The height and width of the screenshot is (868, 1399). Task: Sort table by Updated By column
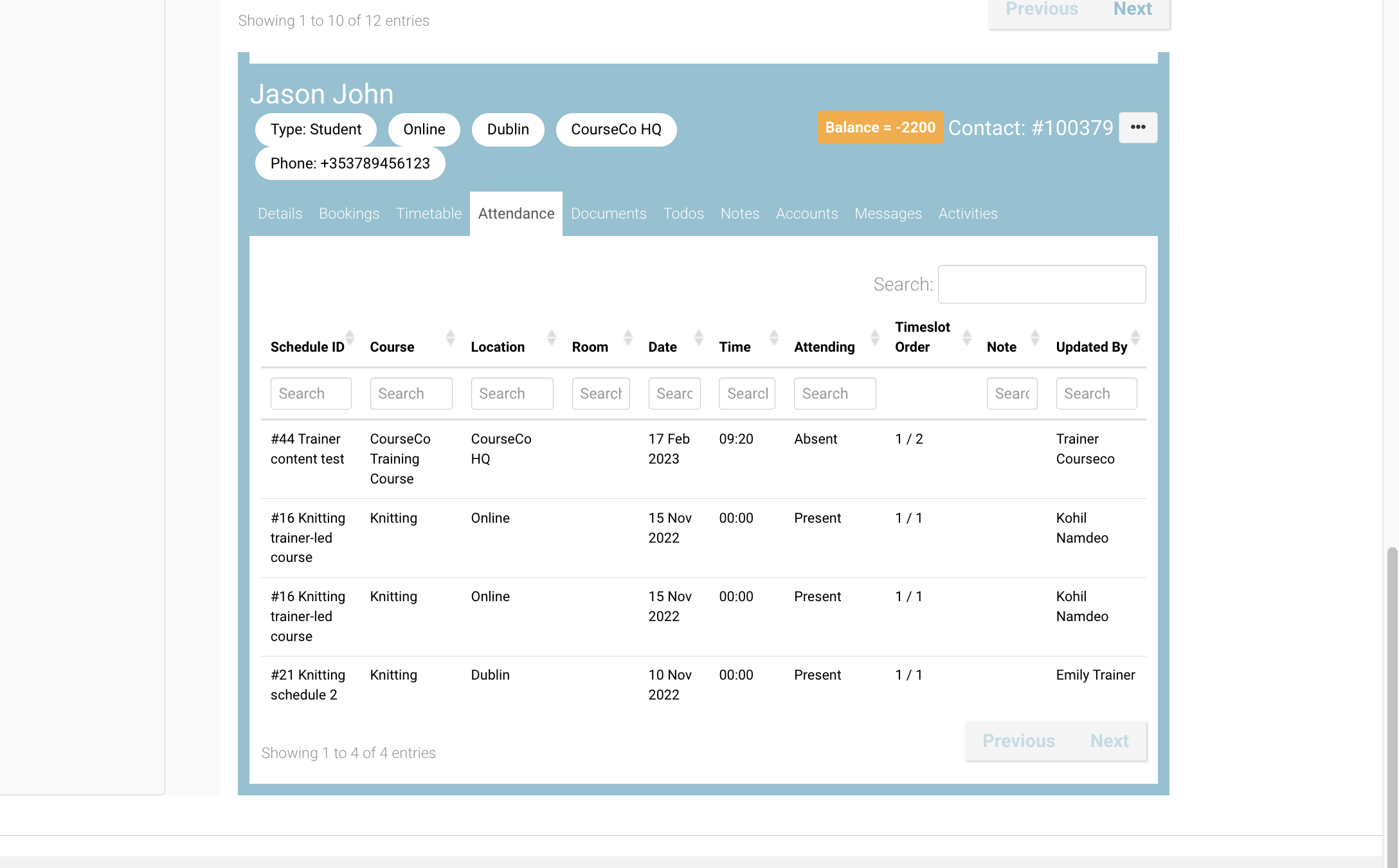coord(1091,347)
